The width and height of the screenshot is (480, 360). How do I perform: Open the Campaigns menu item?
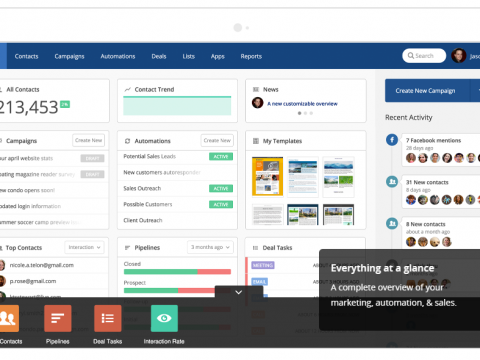click(x=69, y=56)
